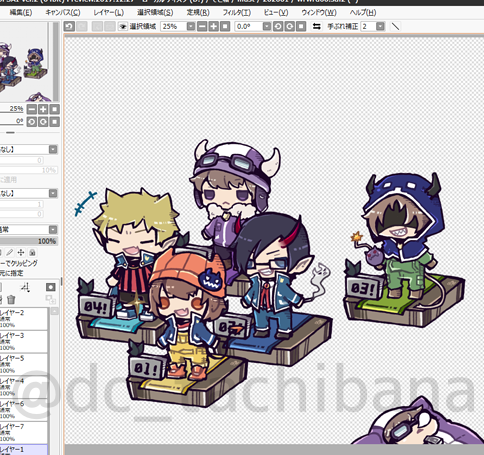Adjust the layer opacity slider at 100%

pyautogui.click(x=28, y=241)
